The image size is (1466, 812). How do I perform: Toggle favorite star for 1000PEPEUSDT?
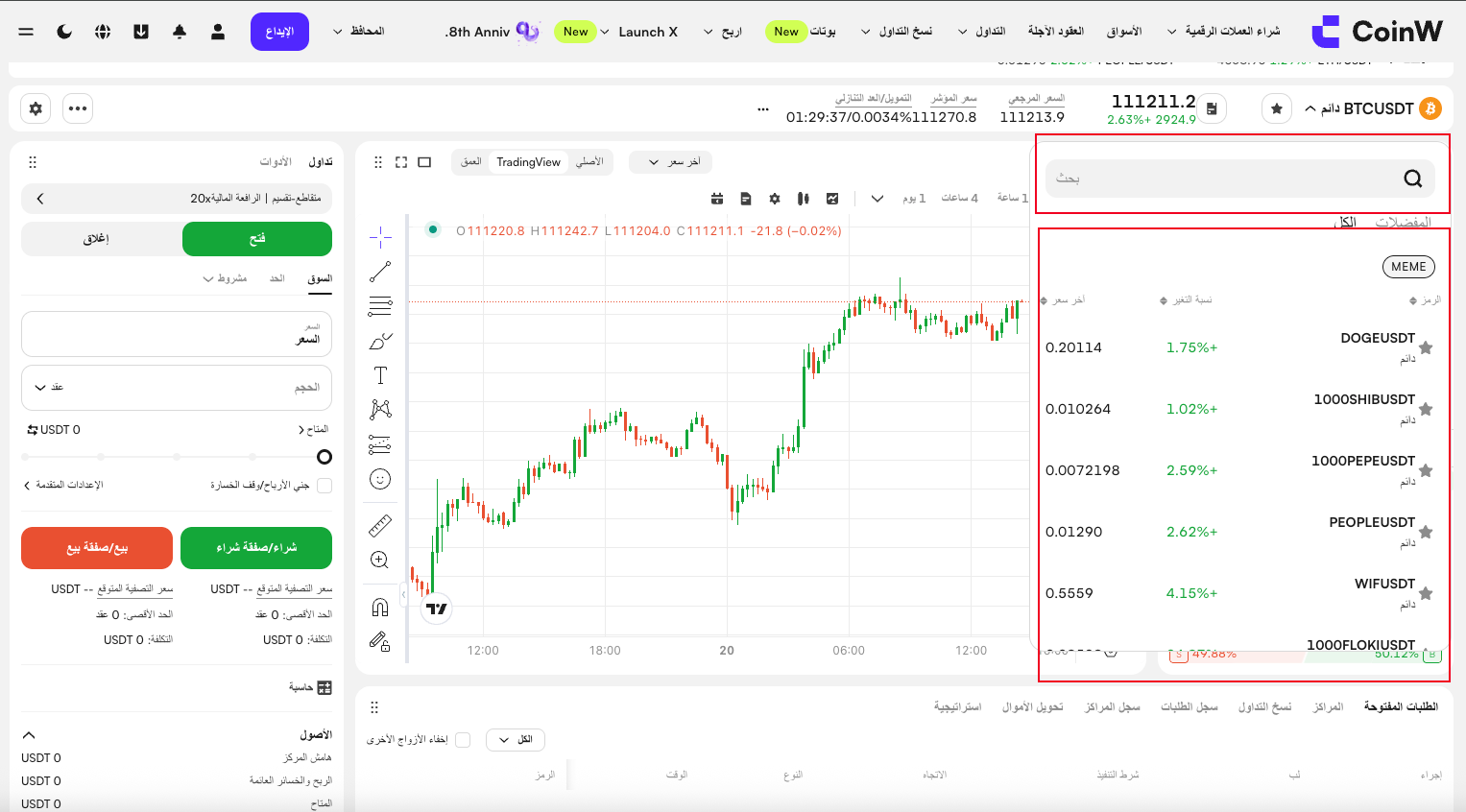click(1426, 470)
